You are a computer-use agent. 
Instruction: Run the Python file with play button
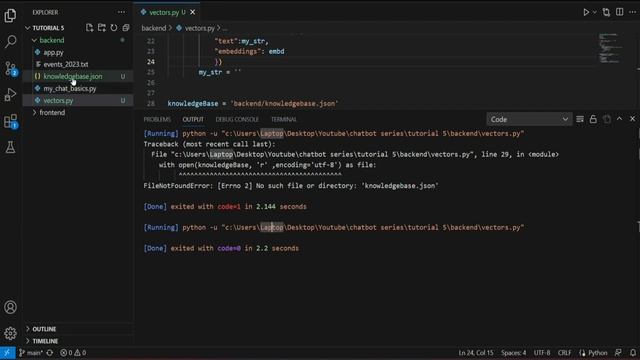point(586,12)
